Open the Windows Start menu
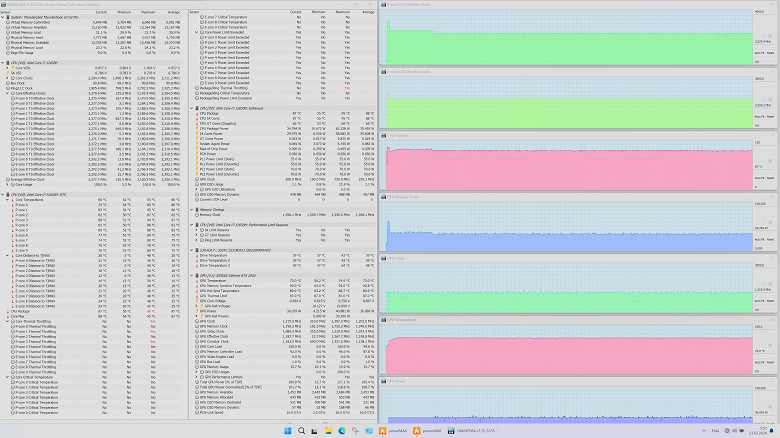 click(288, 431)
